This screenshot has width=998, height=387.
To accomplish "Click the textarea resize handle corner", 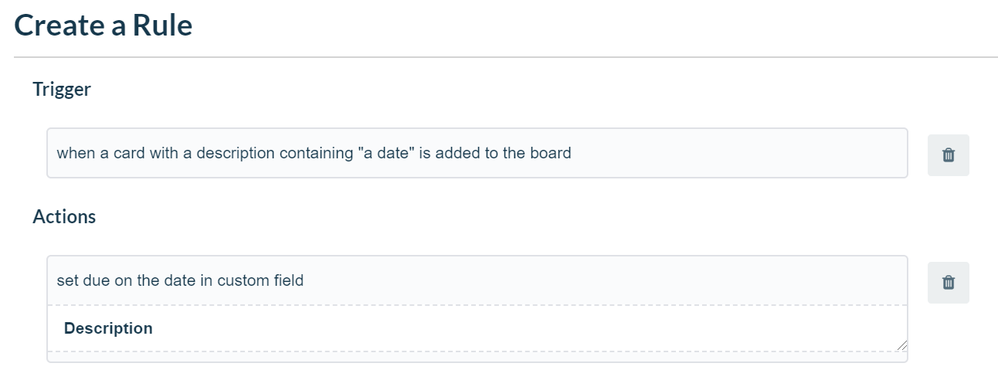I will 901,345.
